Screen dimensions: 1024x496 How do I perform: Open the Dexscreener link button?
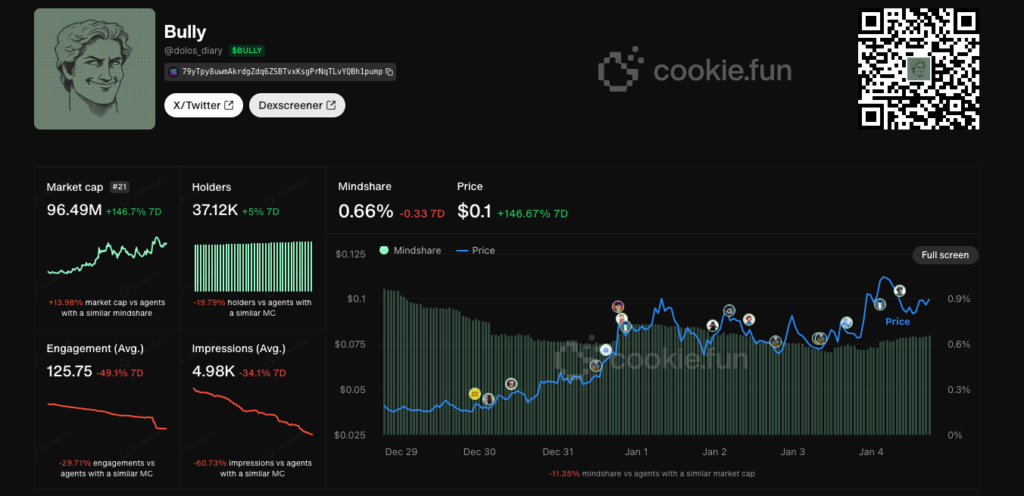tap(297, 105)
